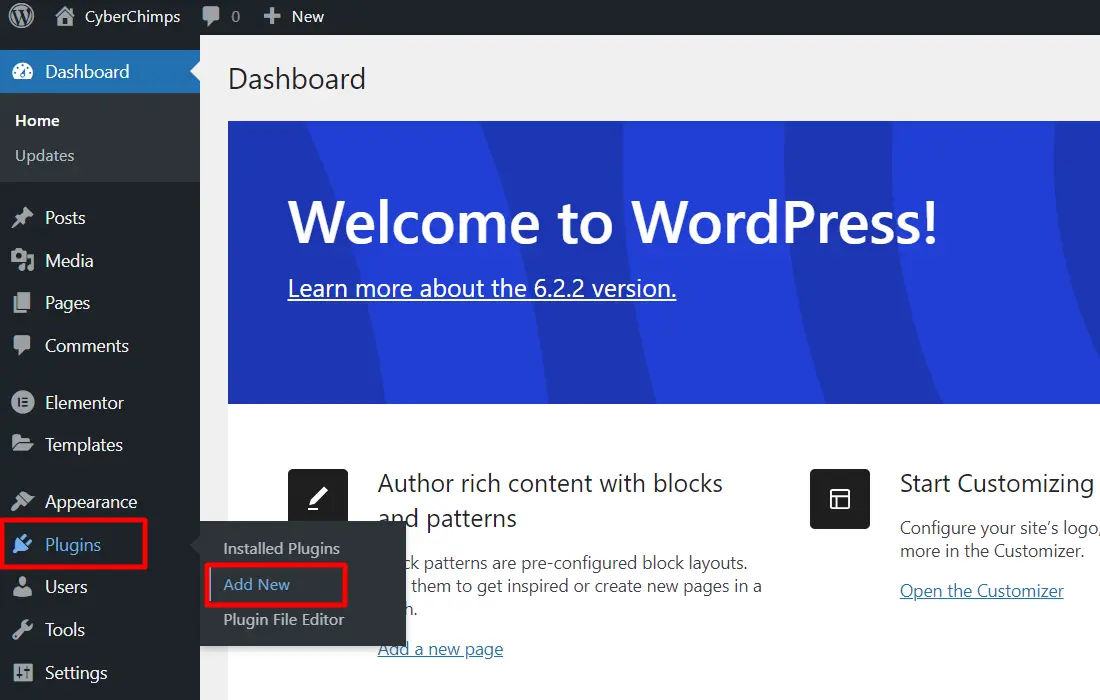
Task: Click the Author rich content with blocks heading
Action: pos(550,501)
